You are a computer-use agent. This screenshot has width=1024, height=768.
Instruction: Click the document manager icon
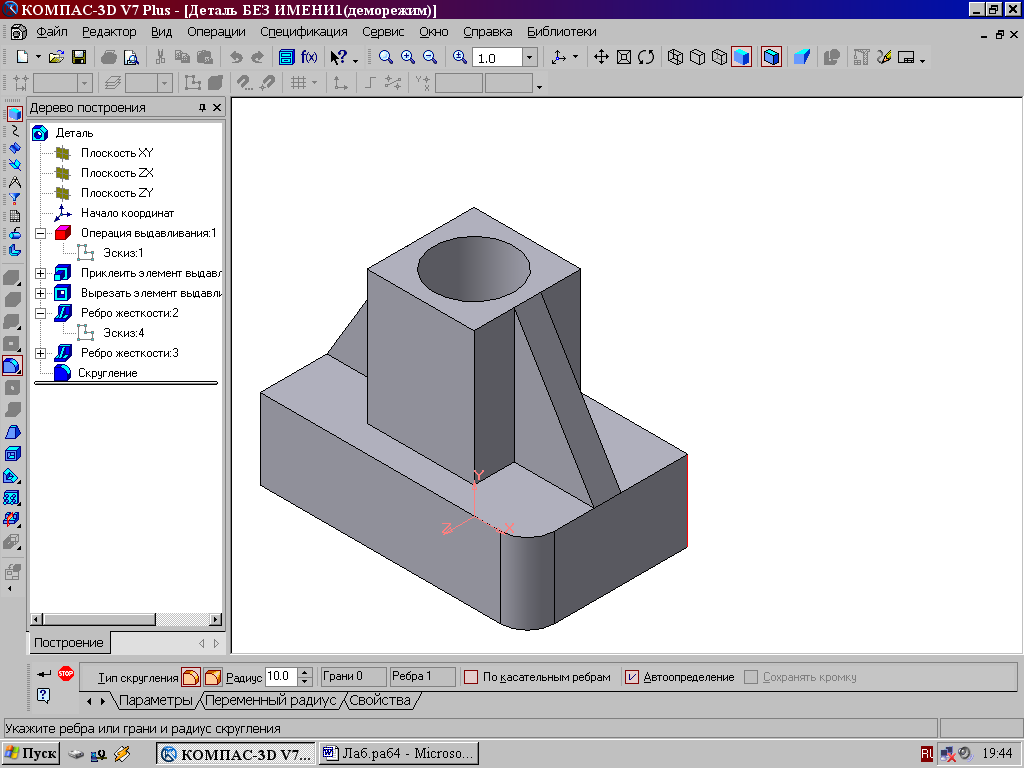click(287, 57)
